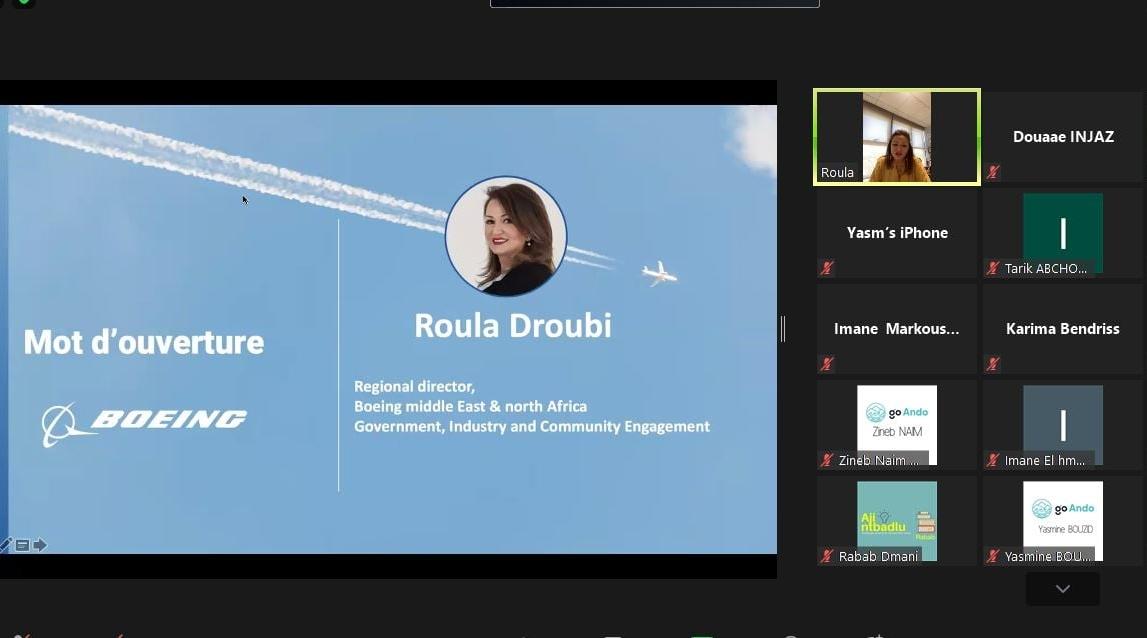Image resolution: width=1147 pixels, height=638 pixels.
Task: Select Karima Bendriss participant tile
Action: click(x=1063, y=329)
